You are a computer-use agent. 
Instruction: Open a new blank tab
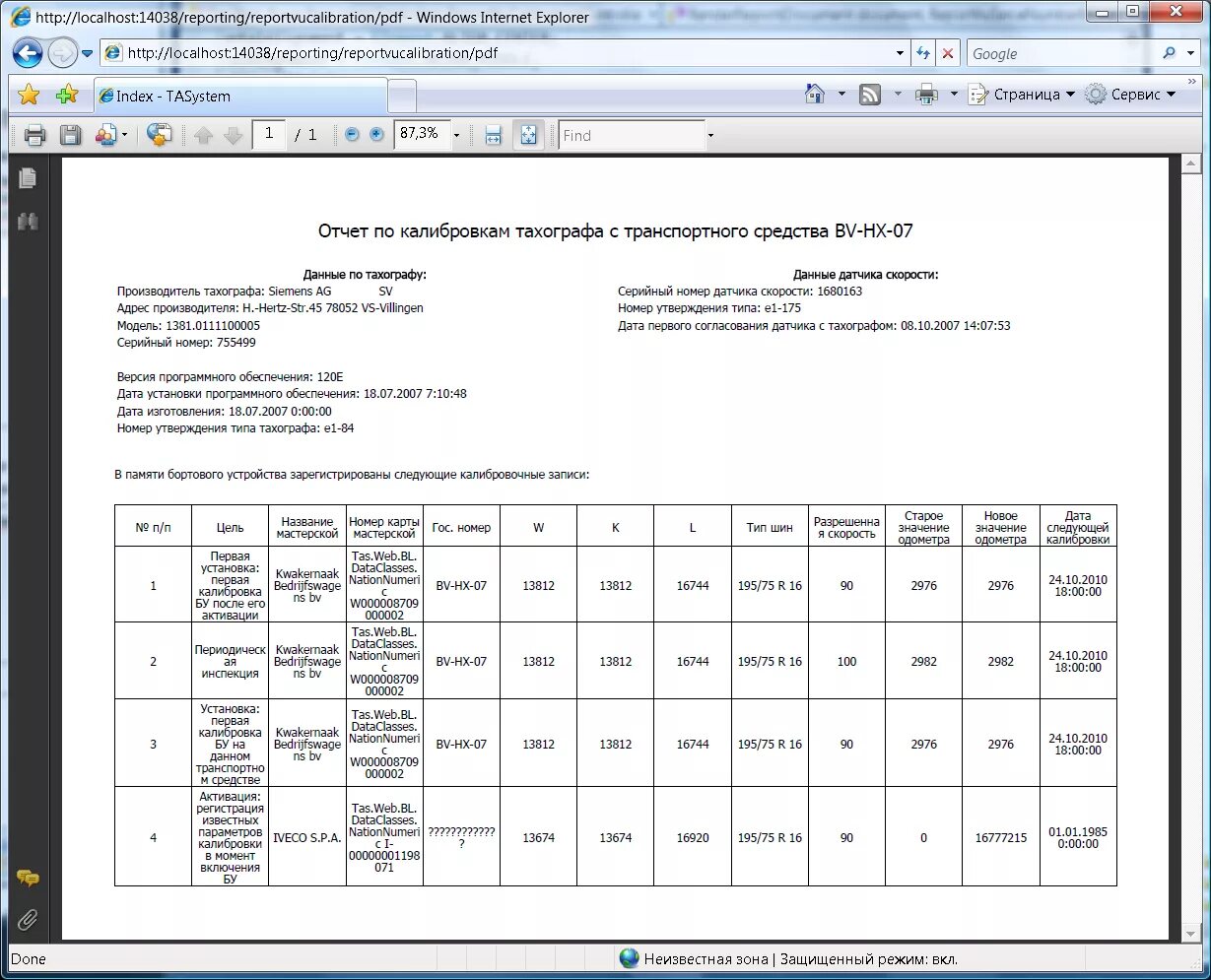point(402,97)
